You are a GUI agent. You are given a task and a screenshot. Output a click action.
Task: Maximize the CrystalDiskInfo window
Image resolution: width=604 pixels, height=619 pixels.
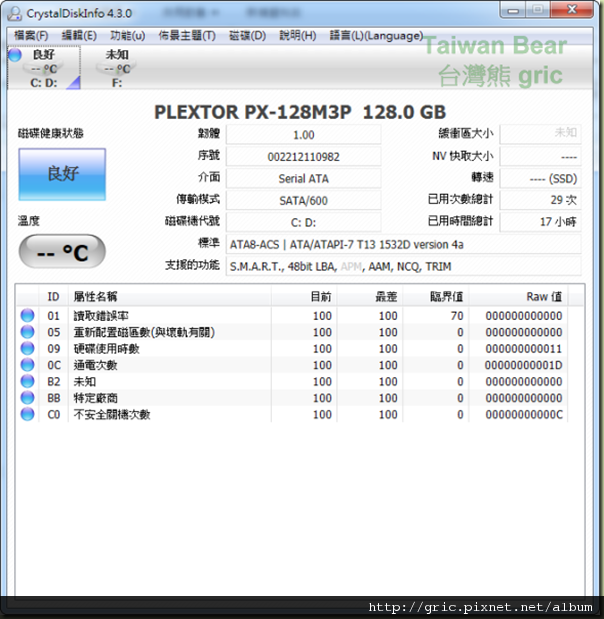click(x=537, y=9)
